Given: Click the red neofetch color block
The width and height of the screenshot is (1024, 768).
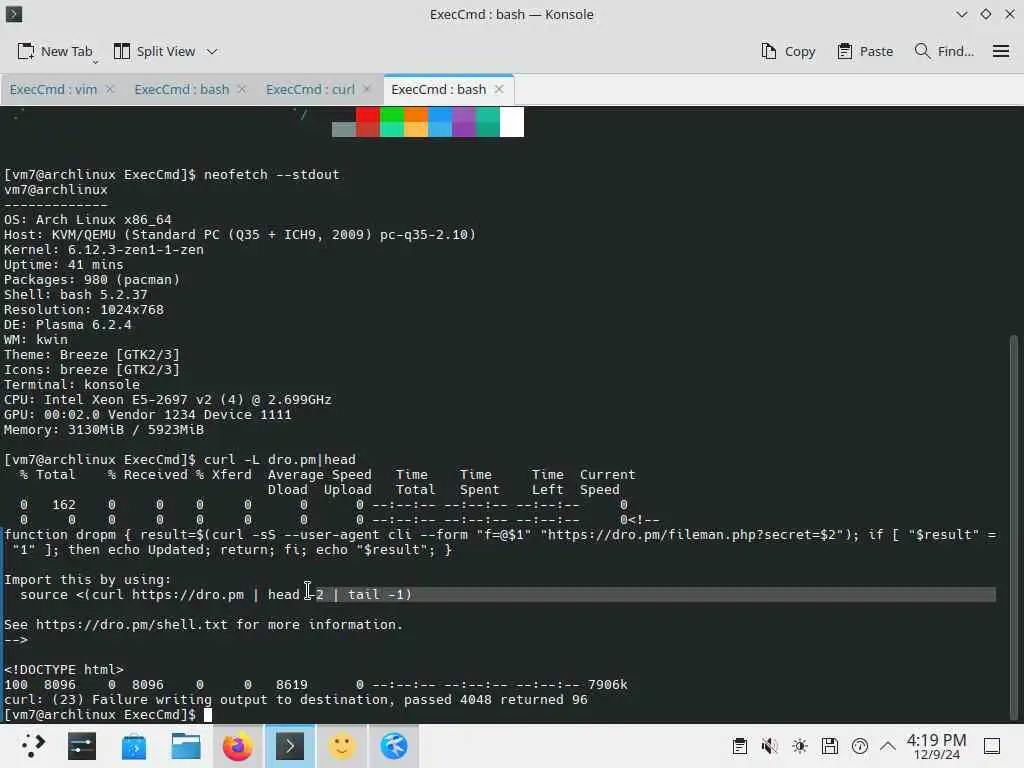Looking at the screenshot, I should pos(368,122).
